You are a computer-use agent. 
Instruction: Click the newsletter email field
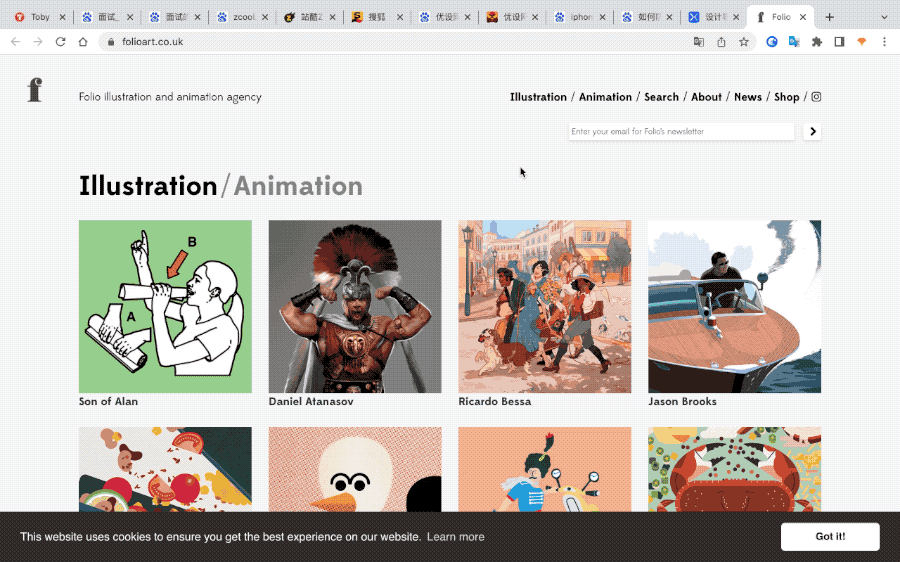[681, 131]
